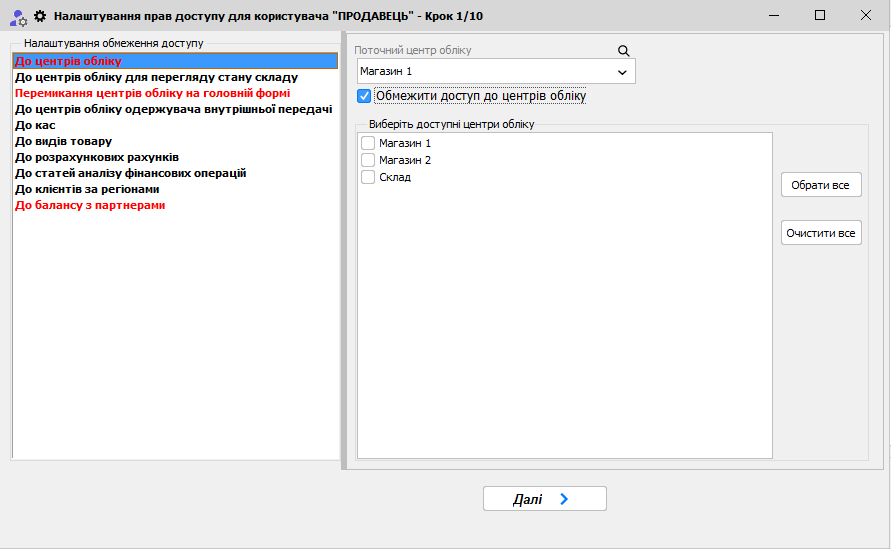
Task: Check the 'Магазин 2' checkbox
Action: (368, 160)
